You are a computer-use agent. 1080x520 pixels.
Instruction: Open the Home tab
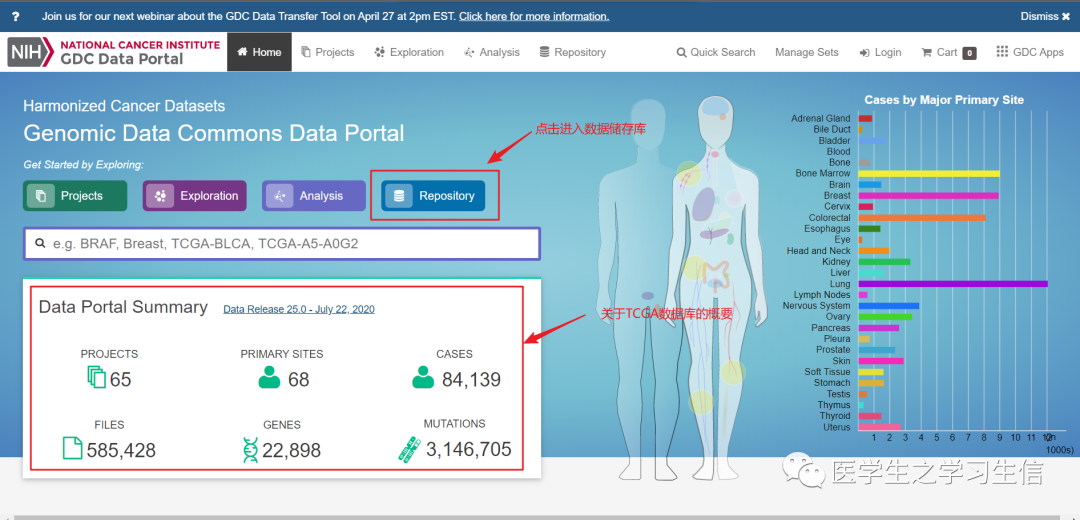pos(259,52)
